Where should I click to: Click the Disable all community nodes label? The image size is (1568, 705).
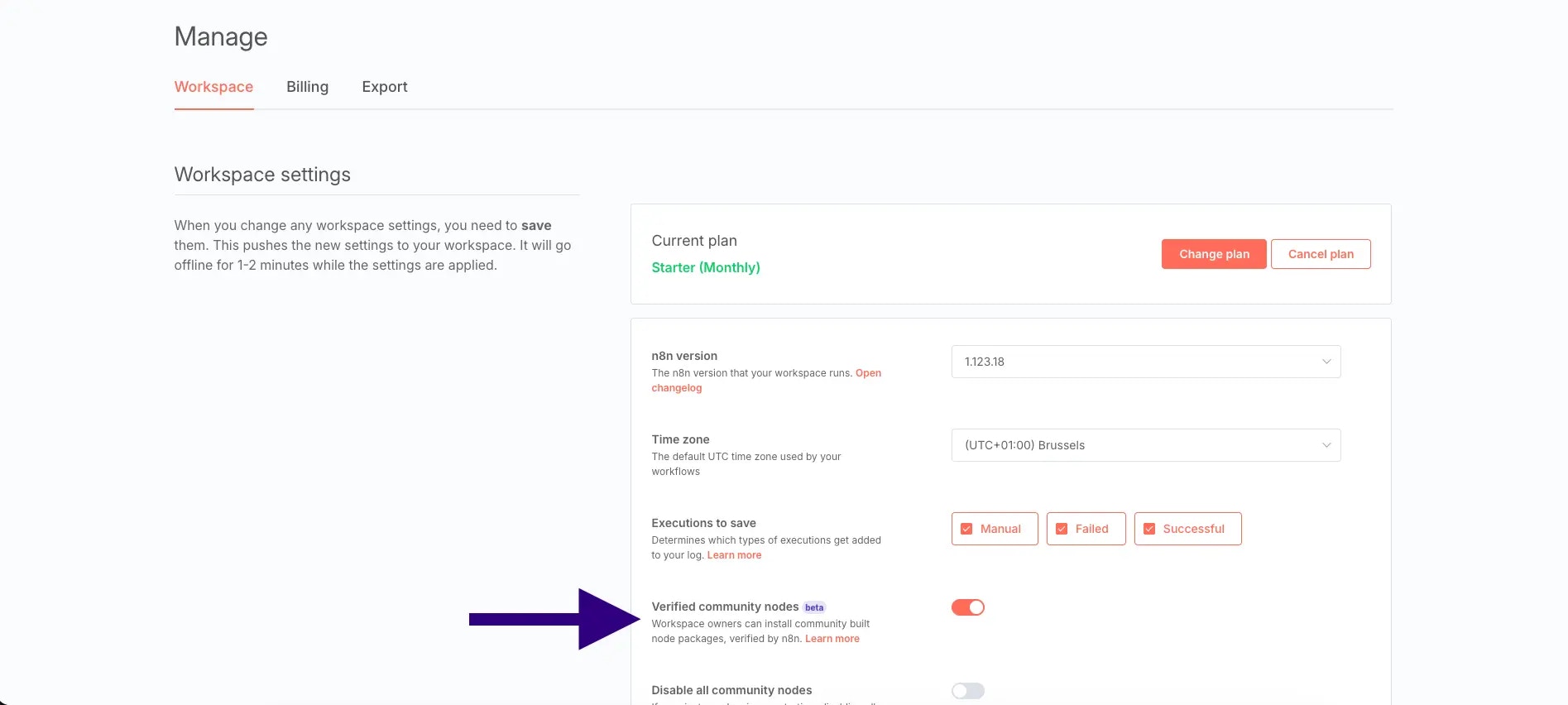click(731, 690)
